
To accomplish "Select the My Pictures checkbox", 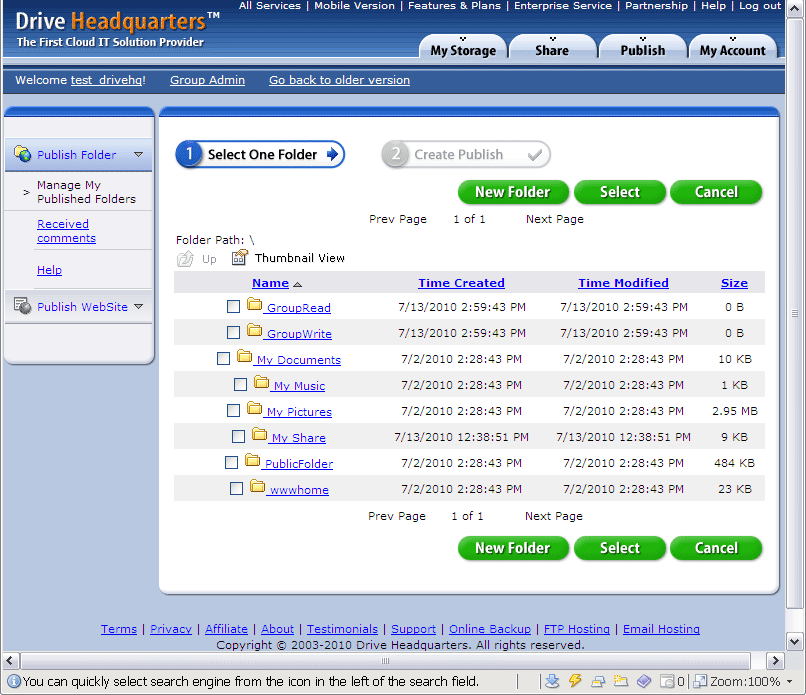I will coord(233,410).
